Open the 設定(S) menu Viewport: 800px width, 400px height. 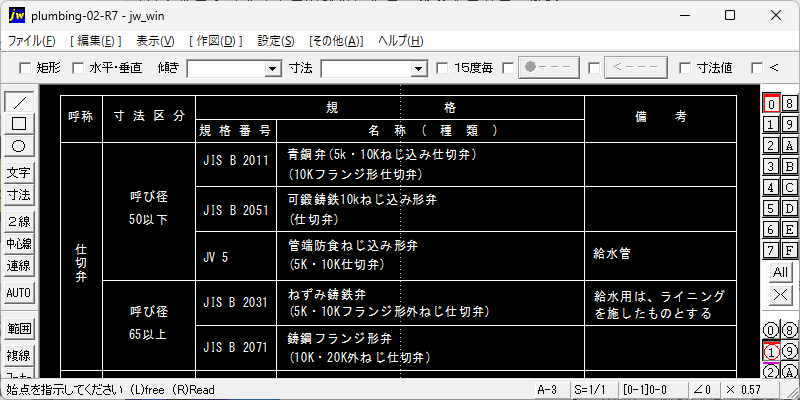coord(276,41)
